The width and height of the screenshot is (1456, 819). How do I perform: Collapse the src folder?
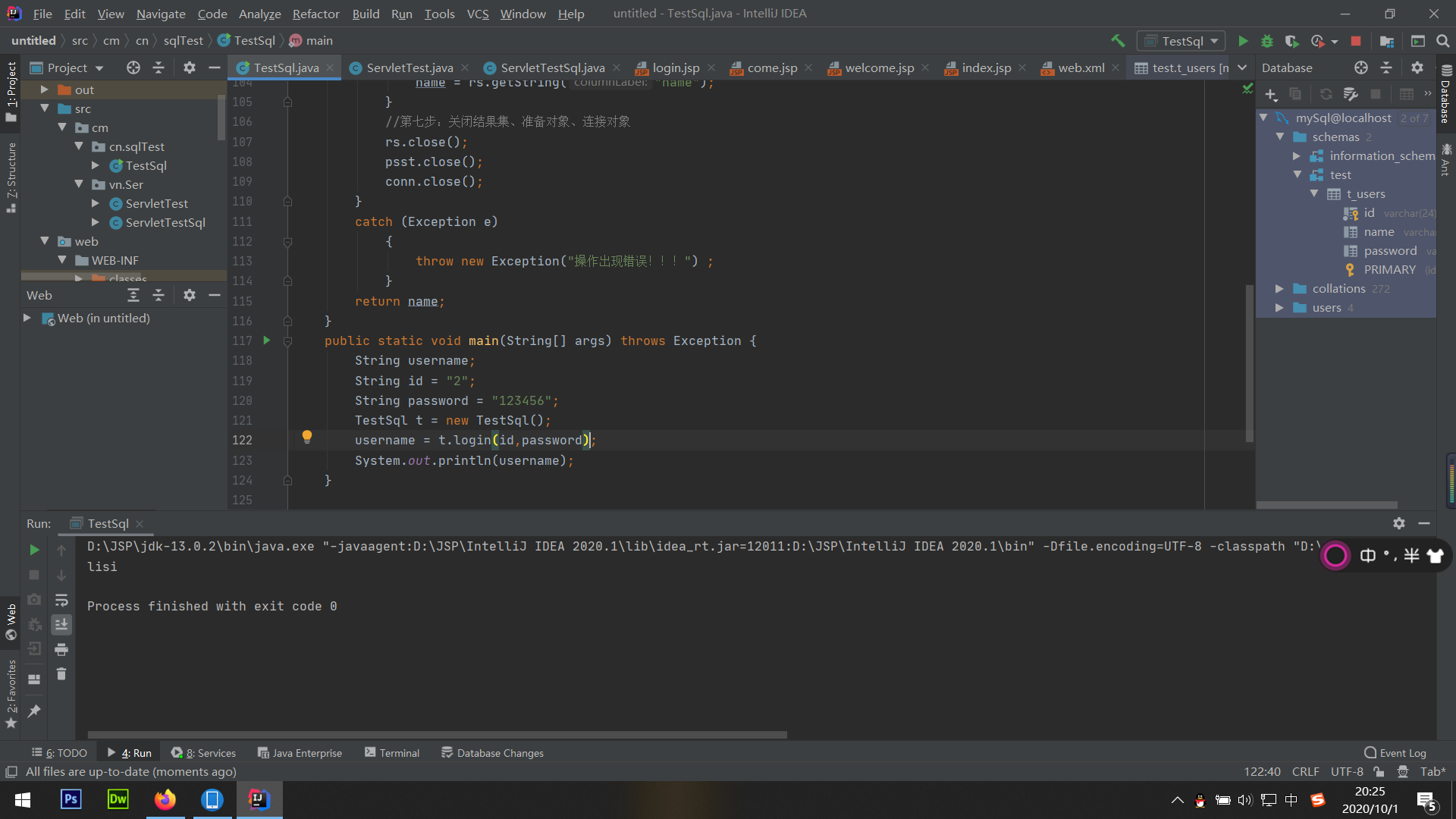[45, 108]
